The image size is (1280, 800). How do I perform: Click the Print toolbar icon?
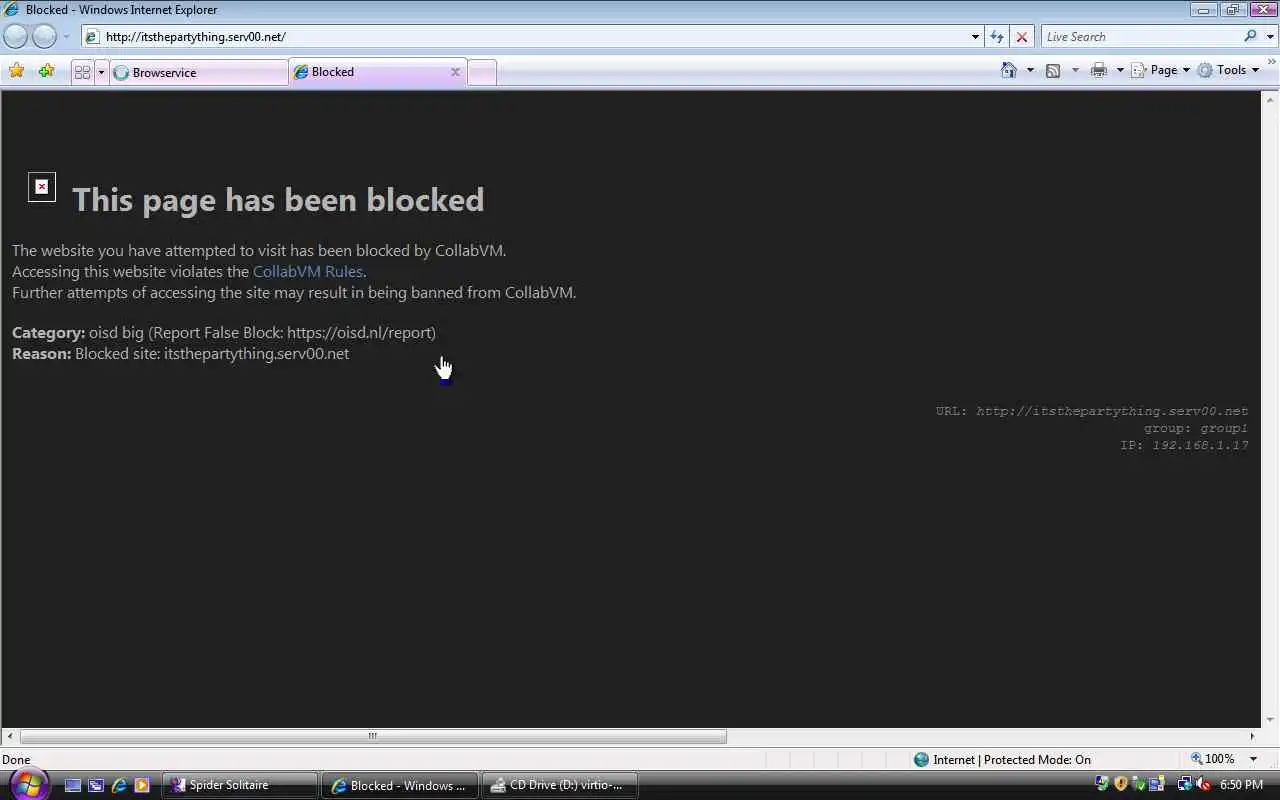(x=1099, y=70)
